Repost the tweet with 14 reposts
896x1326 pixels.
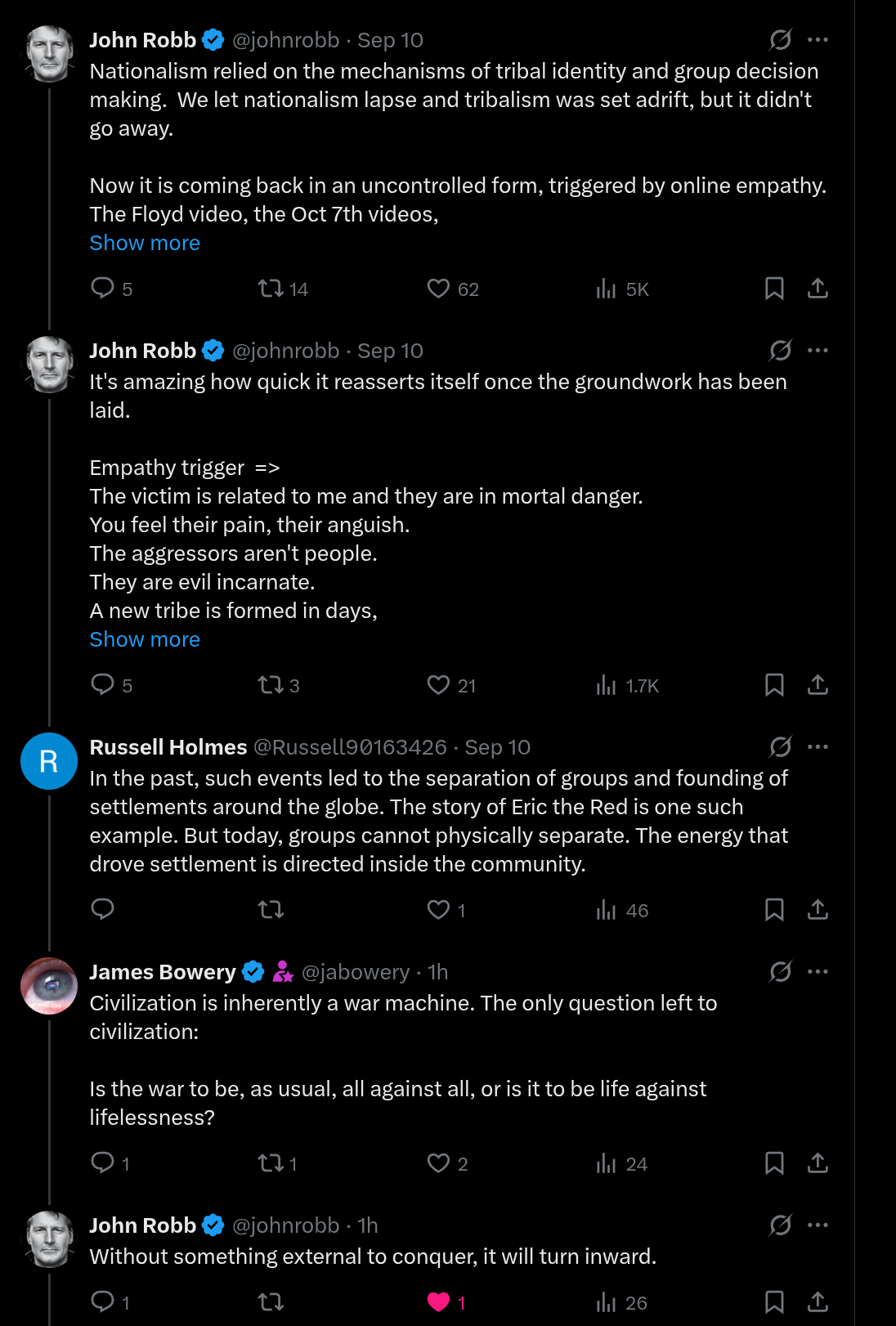[271, 289]
